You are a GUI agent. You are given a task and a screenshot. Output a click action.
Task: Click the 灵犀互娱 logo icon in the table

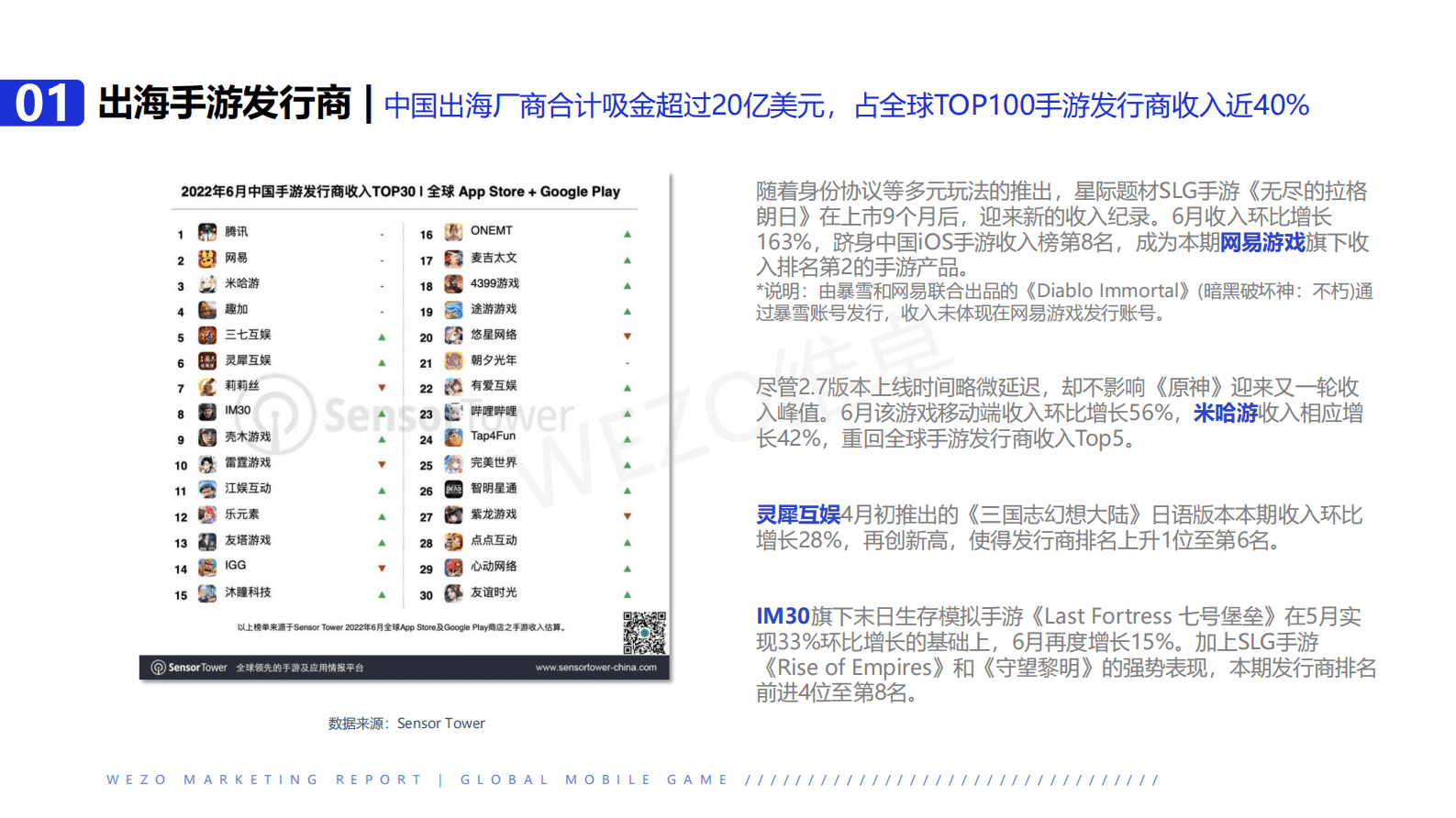pos(208,361)
